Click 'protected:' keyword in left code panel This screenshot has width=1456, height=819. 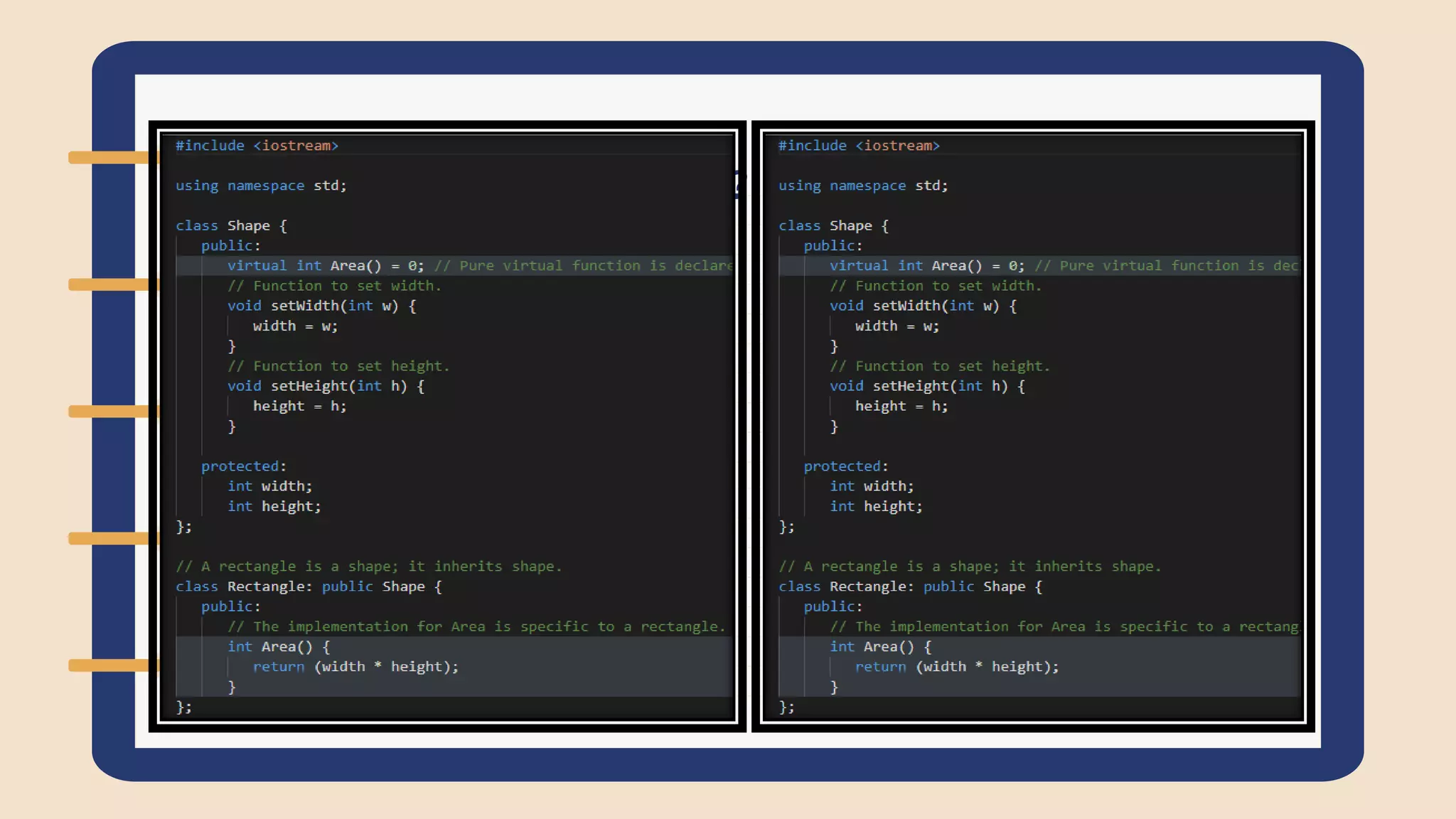[x=243, y=466]
